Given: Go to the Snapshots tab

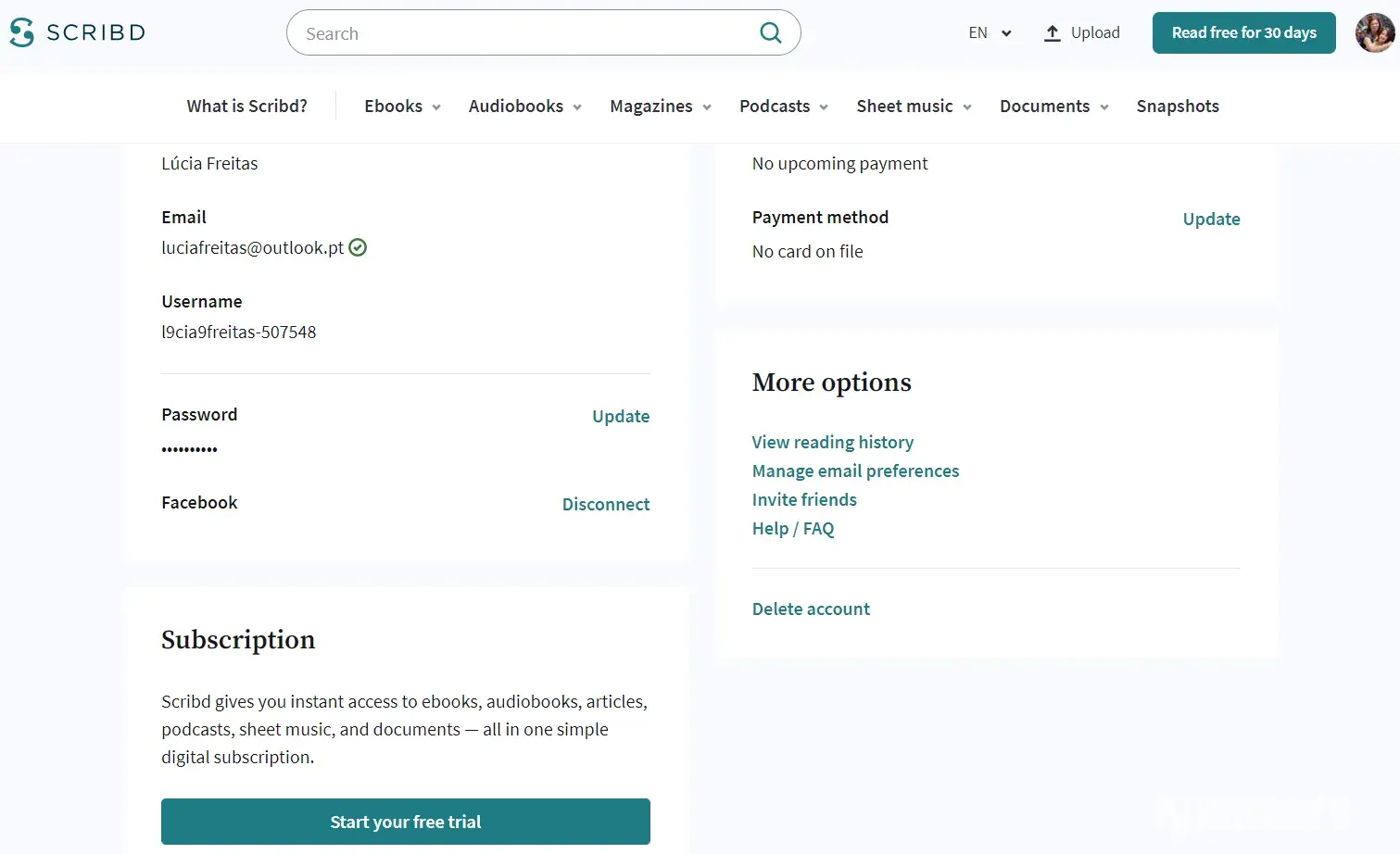Looking at the screenshot, I should click(x=1177, y=107).
